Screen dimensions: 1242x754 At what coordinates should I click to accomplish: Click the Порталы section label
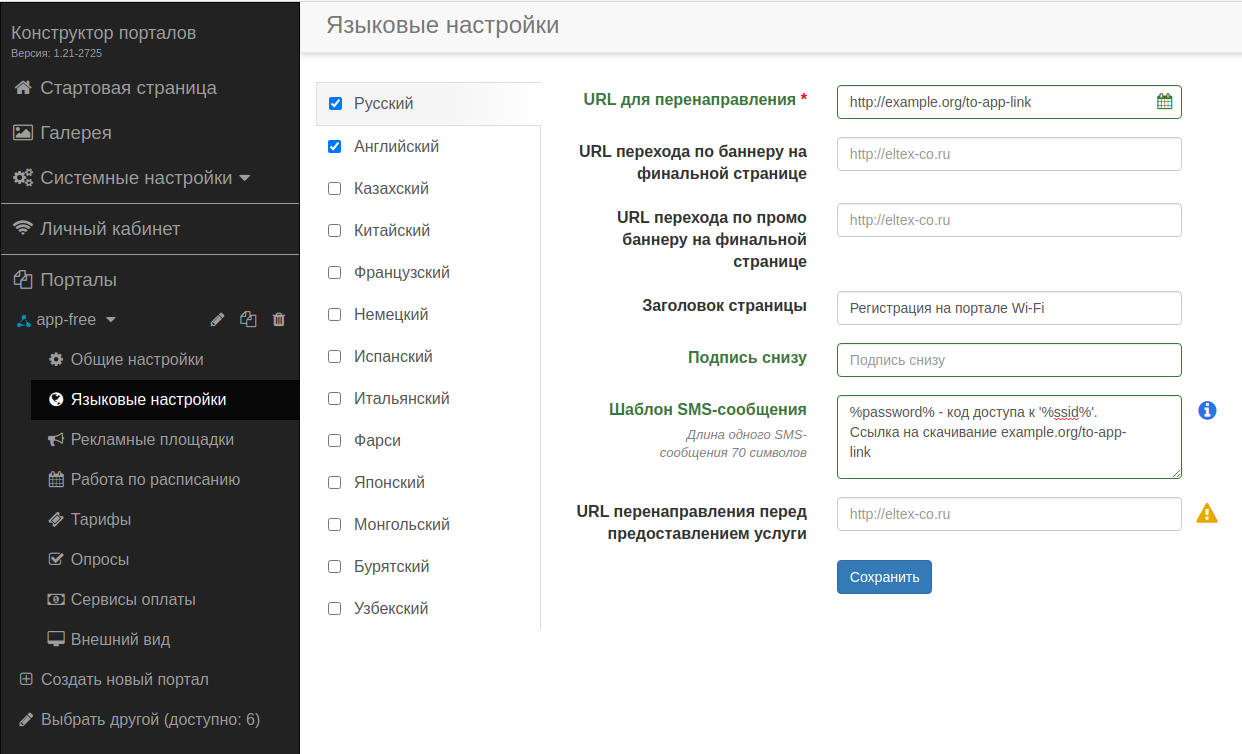tap(79, 280)
